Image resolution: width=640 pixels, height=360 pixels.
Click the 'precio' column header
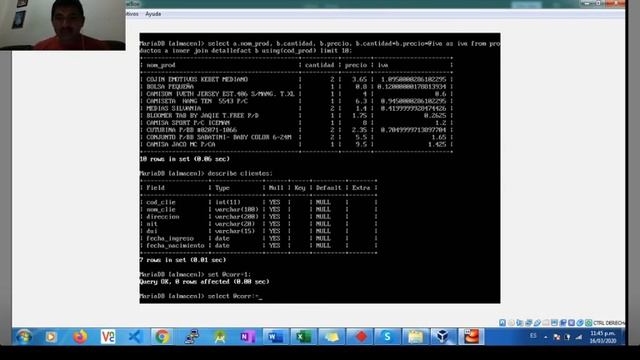tap(356, 65)
